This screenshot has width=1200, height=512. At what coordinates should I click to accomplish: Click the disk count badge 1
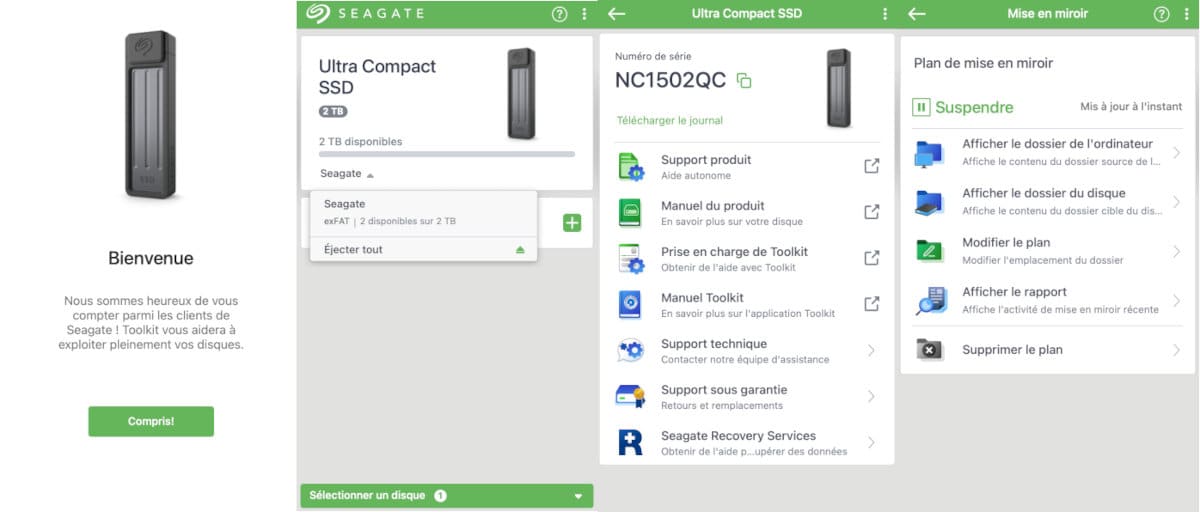[x=440, y=496]
